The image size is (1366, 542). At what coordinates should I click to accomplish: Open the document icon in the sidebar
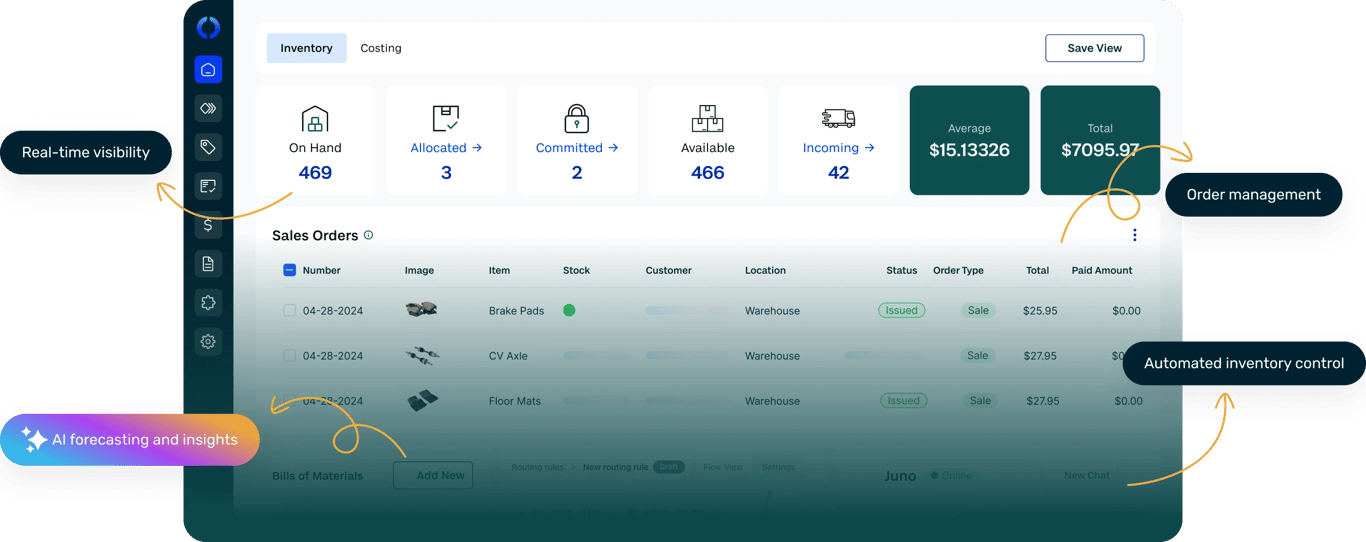pos(208,264)
